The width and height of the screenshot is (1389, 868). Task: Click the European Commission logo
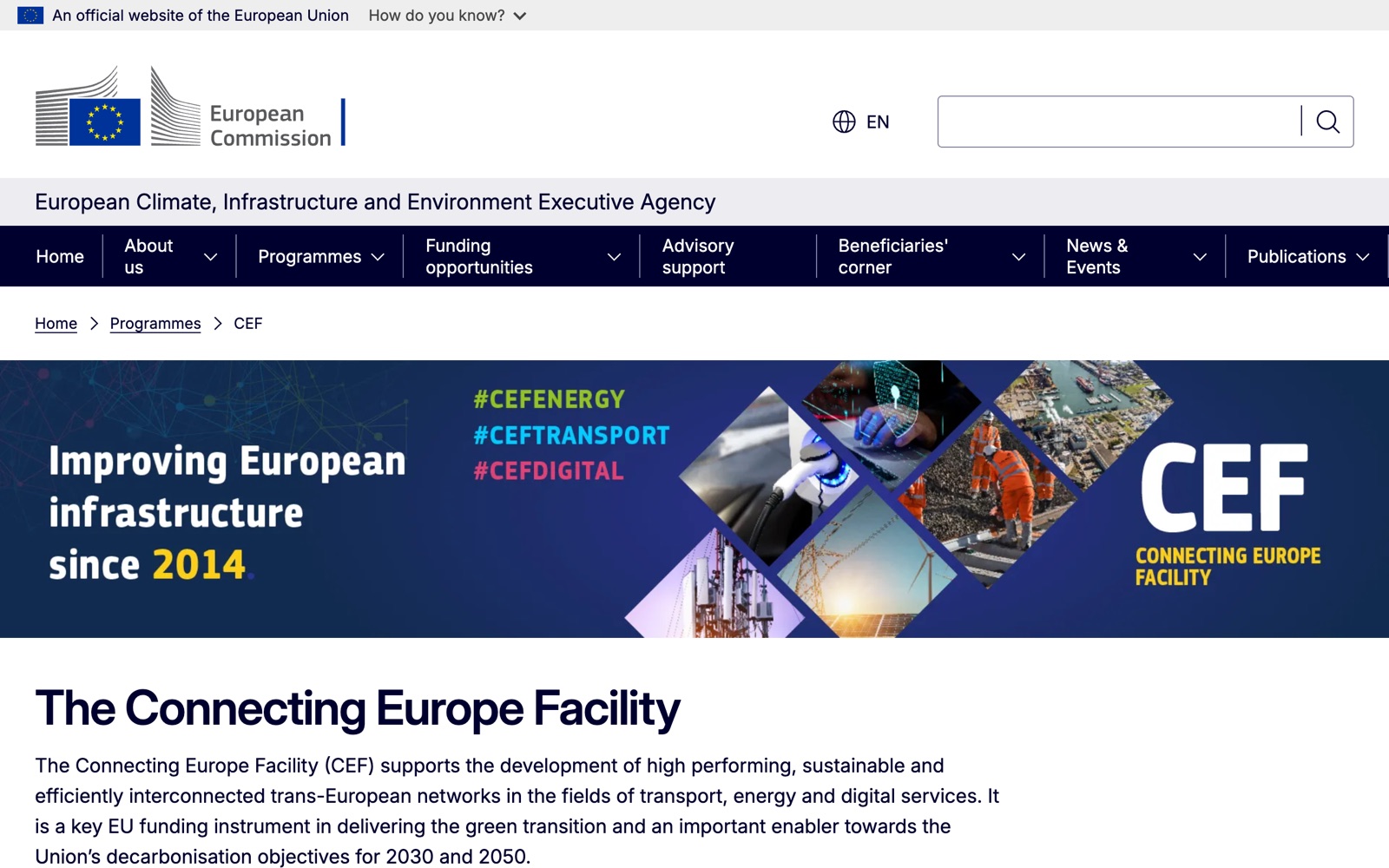point(190,106)
